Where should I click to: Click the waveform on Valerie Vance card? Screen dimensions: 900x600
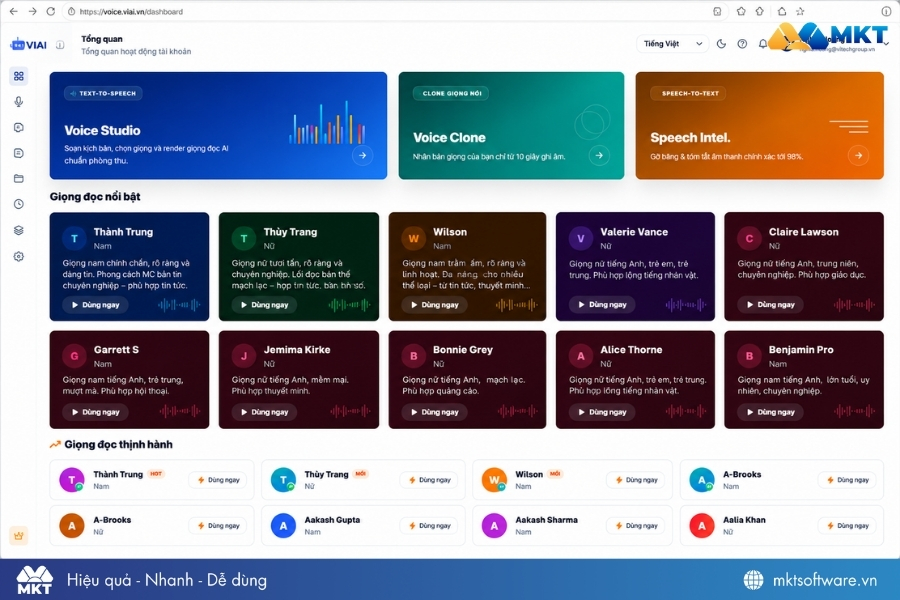pyautogui.click(x=685, y=305)
